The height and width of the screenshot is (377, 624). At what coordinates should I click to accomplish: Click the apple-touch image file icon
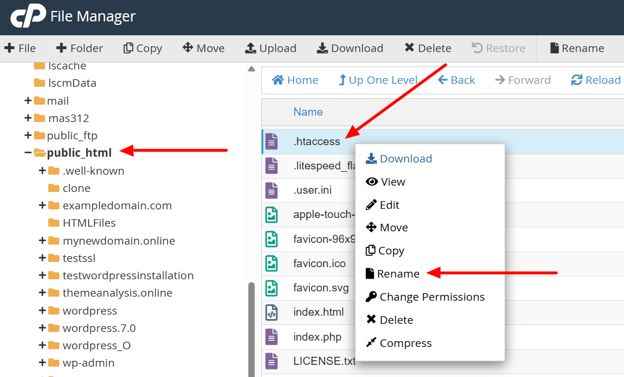click(x=271, y=215)
